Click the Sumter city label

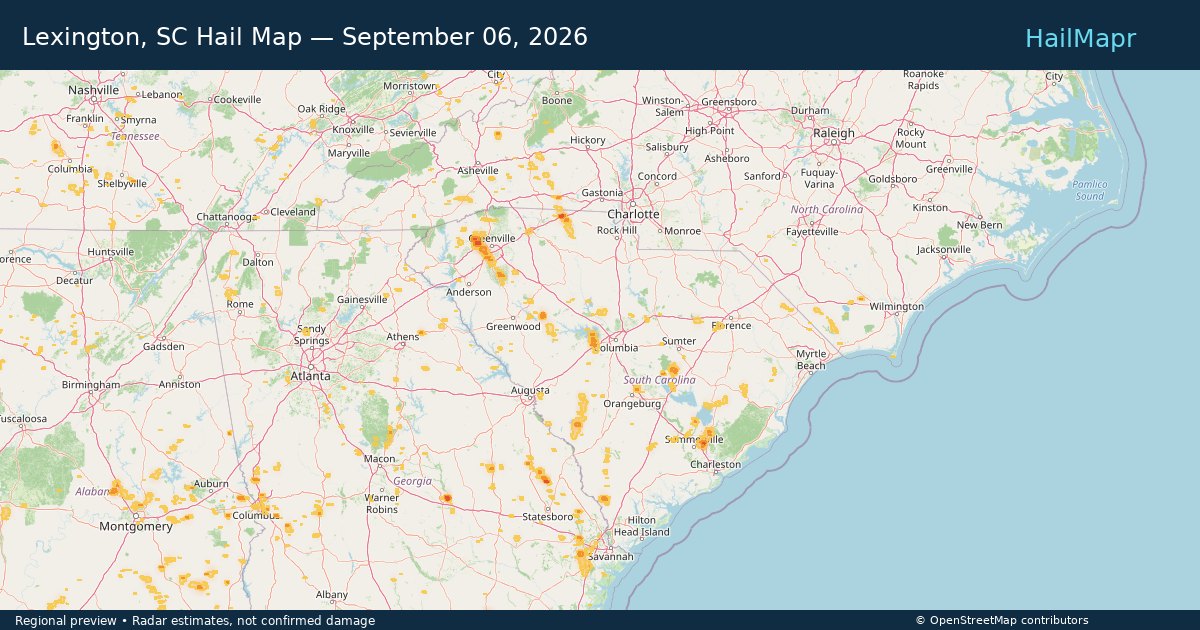(679, 342)
